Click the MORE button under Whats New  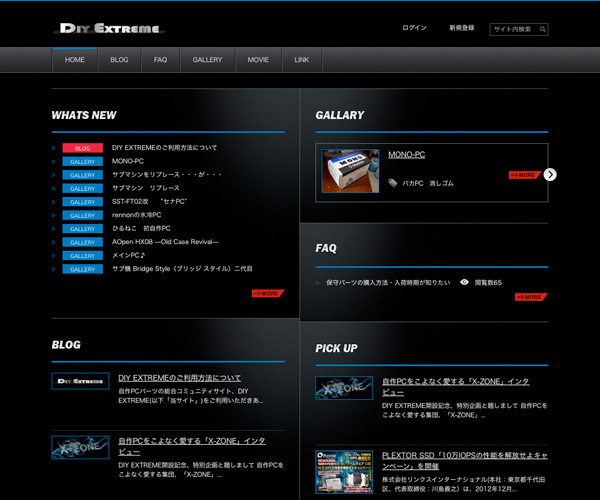pyautogui.click(x=267, y=293)
